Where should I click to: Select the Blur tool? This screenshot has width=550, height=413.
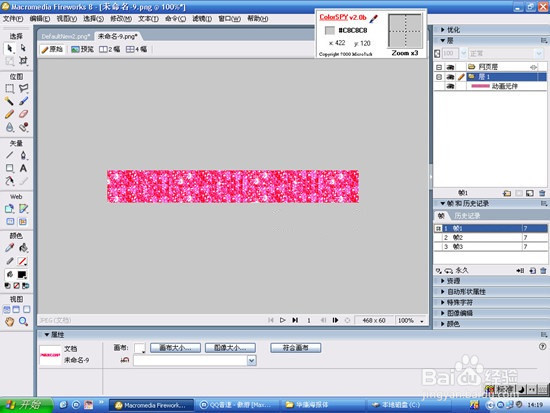[10, 127]
